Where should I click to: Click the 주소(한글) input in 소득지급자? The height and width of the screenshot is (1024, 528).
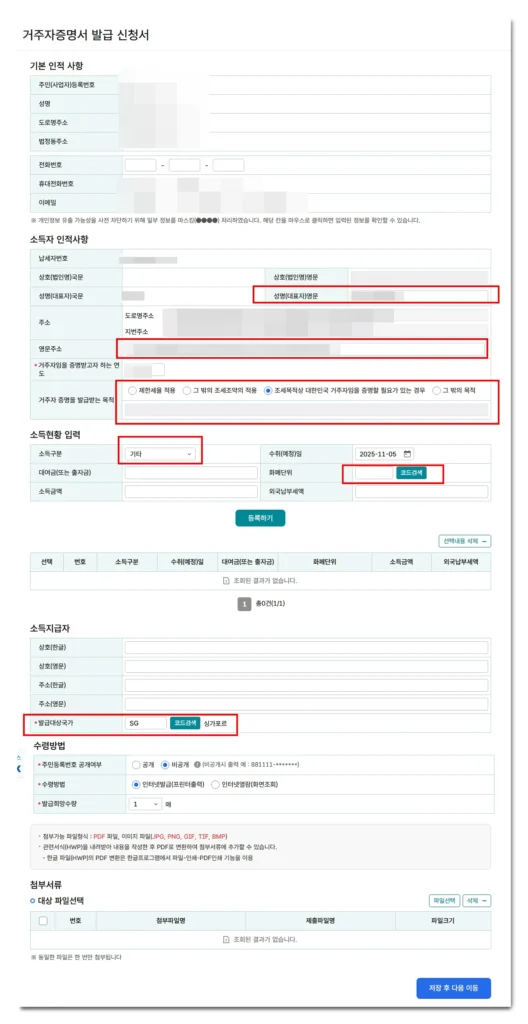306,686
